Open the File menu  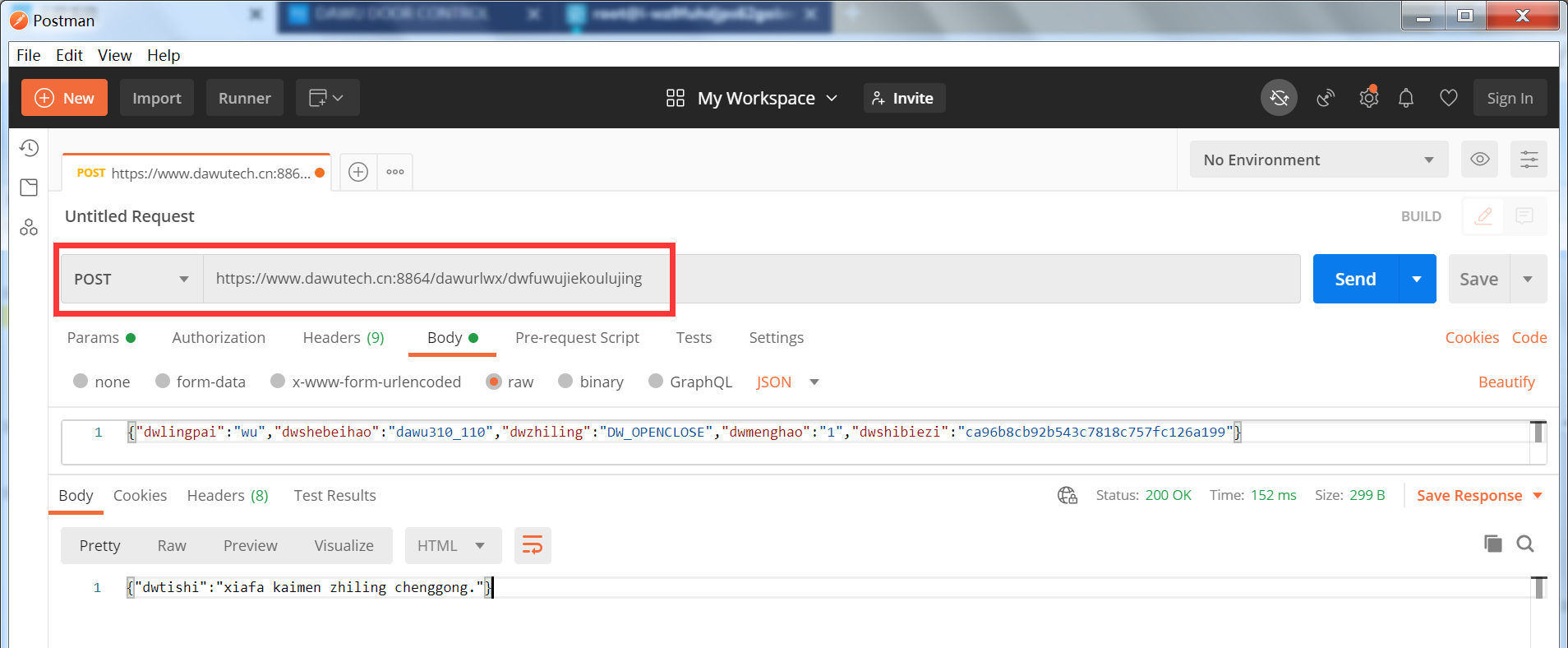point(29,55)
